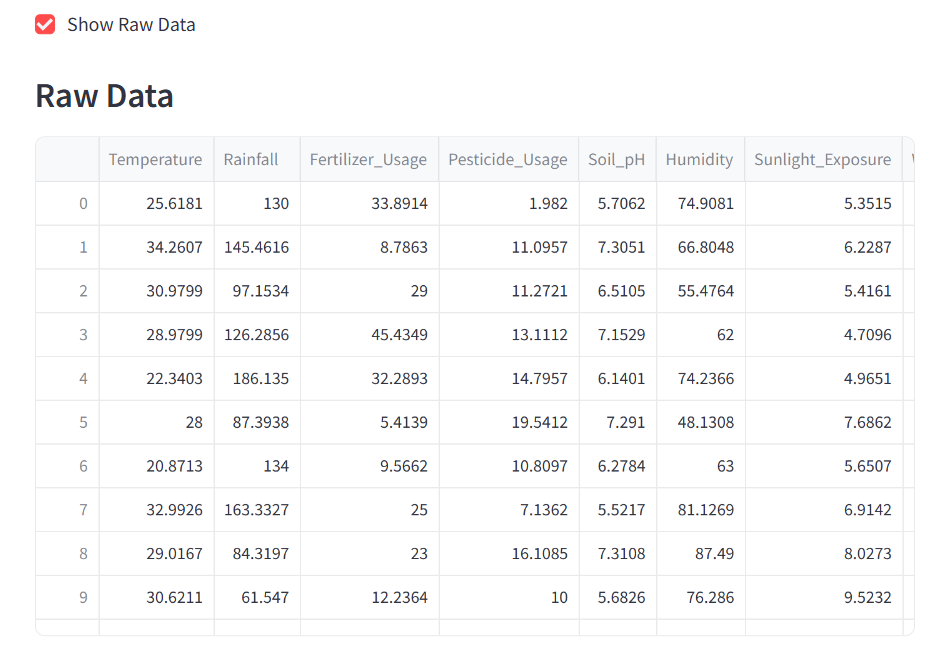Select Temperature cell 25.6181
Screen dimensions: 947x656
[156, 204]
